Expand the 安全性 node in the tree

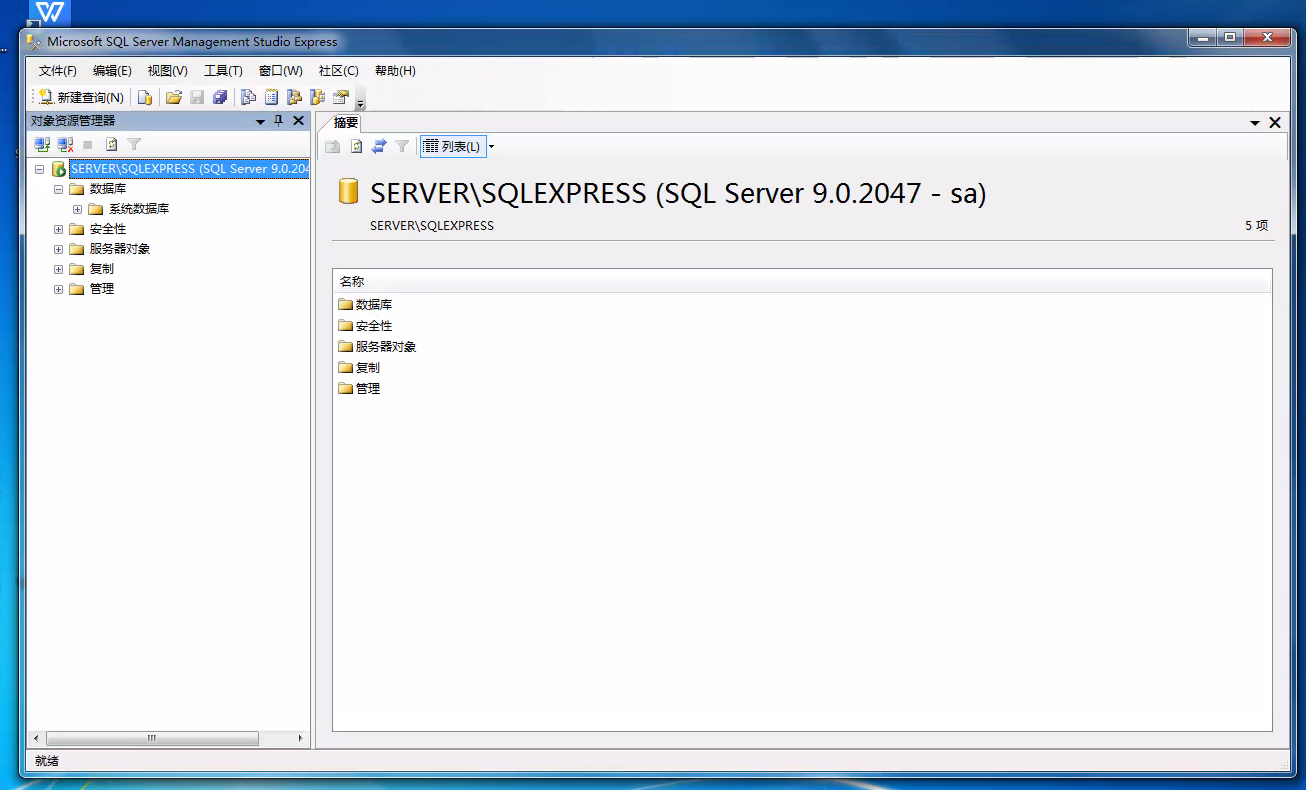pos(58,229)
